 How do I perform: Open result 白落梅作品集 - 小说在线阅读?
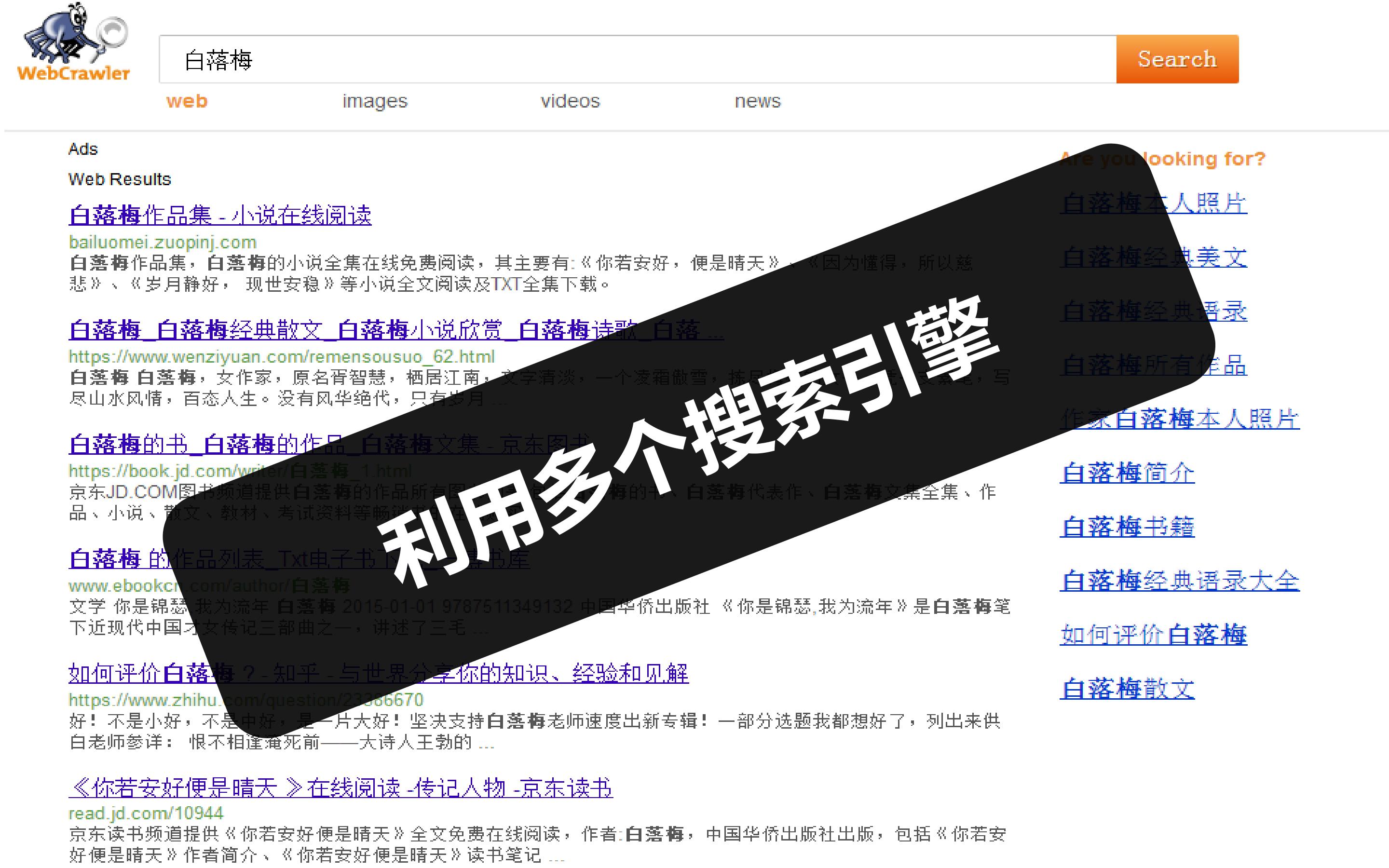pyautogui.click(x=220, y=215)
